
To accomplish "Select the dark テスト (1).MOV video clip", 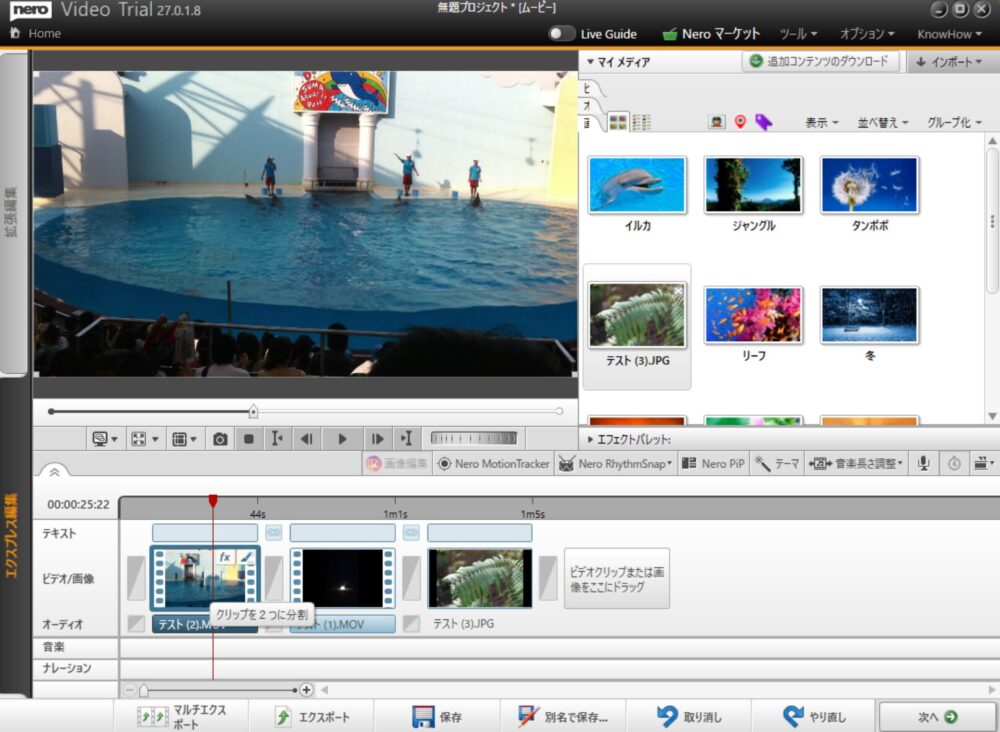I will point(342,578).
